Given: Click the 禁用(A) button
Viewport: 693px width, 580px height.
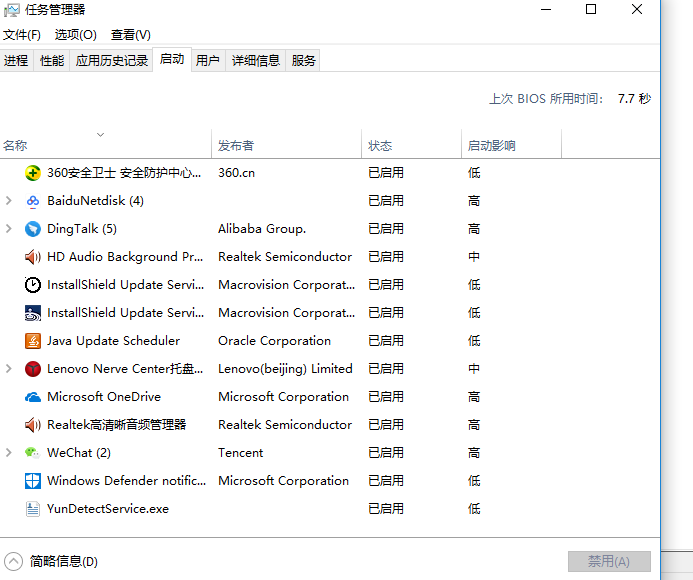Looking at the screenshot, I should 609,561.
